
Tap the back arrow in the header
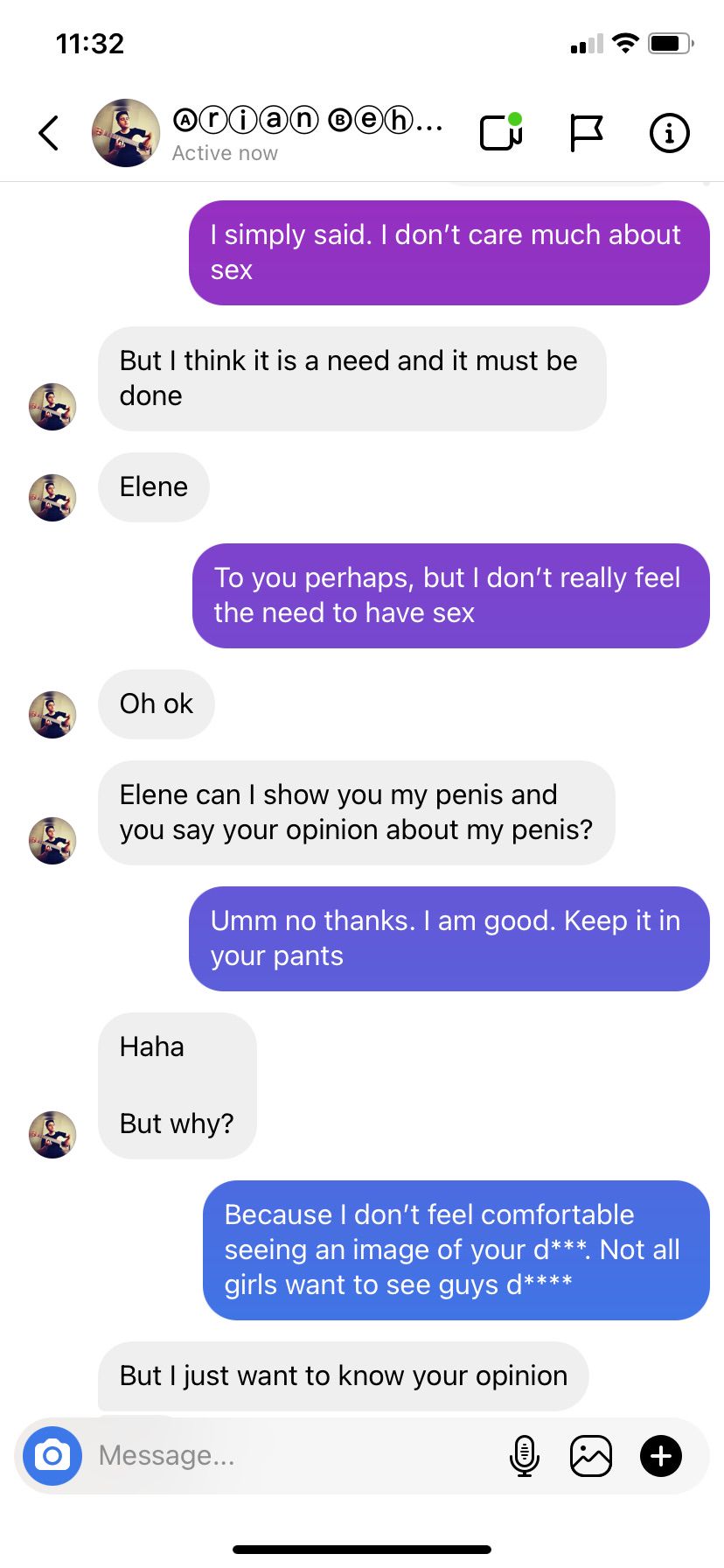[x=49, y=133]
